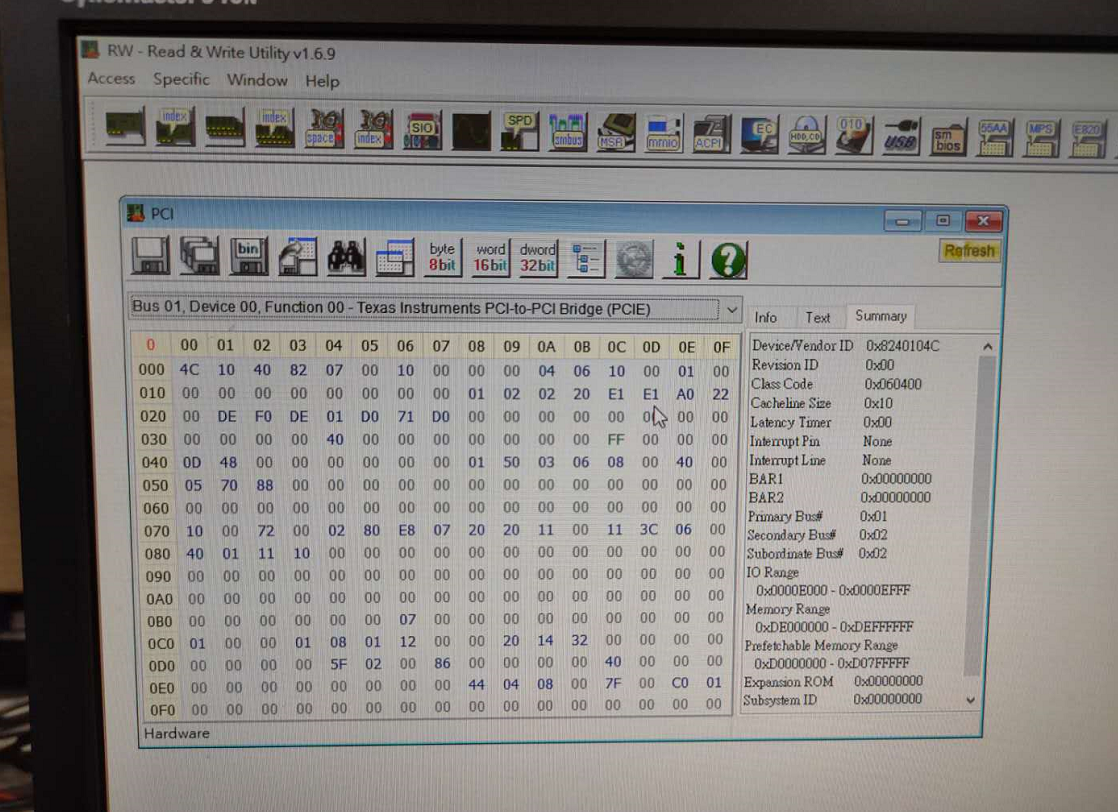
Task: Click the greyed-out gear icon
Action: [633, 259]
